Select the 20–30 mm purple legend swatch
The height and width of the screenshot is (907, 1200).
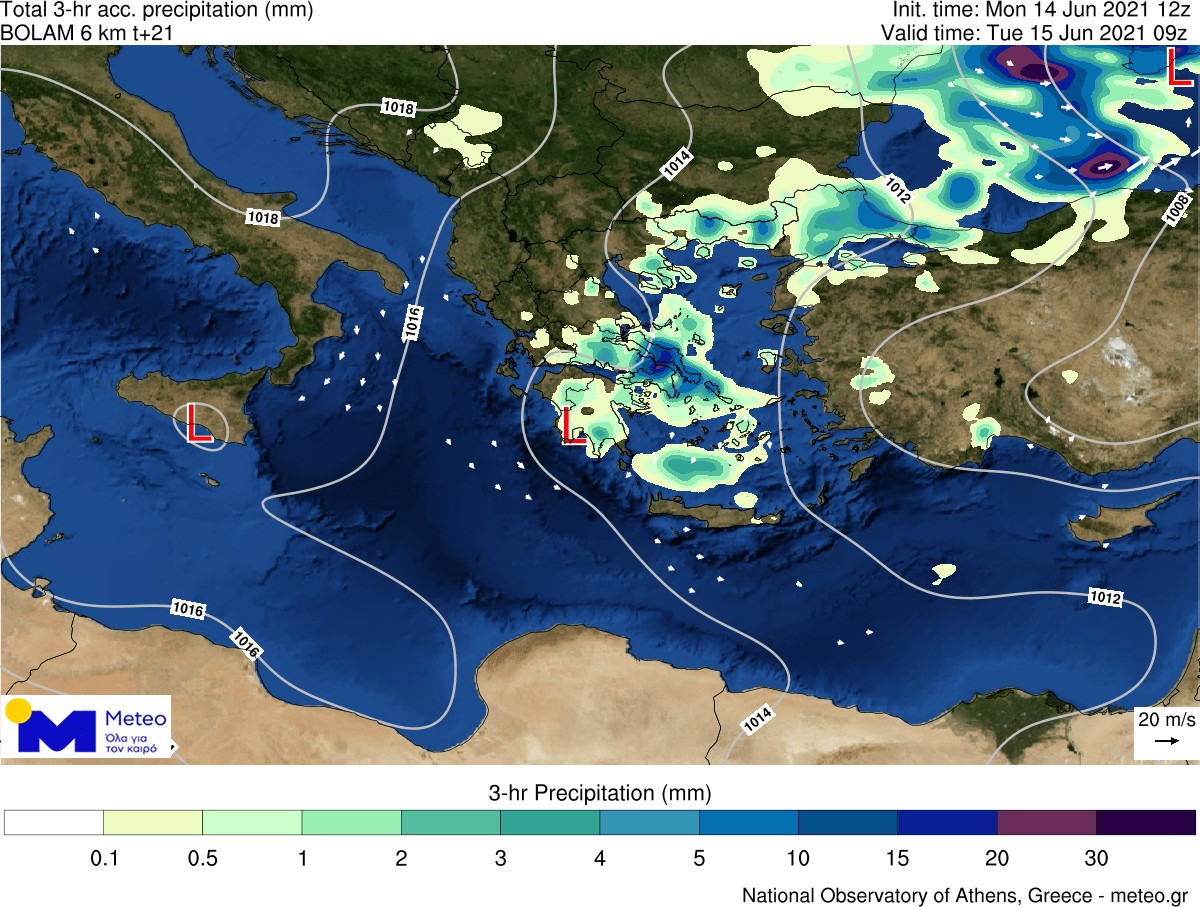1046,822
